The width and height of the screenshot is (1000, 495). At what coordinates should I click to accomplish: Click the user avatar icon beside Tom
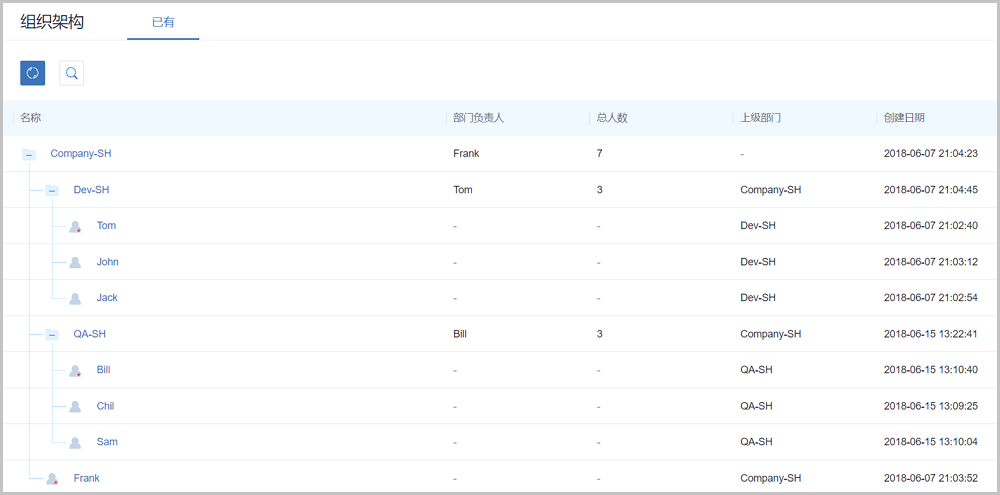[x=75, y=227]
